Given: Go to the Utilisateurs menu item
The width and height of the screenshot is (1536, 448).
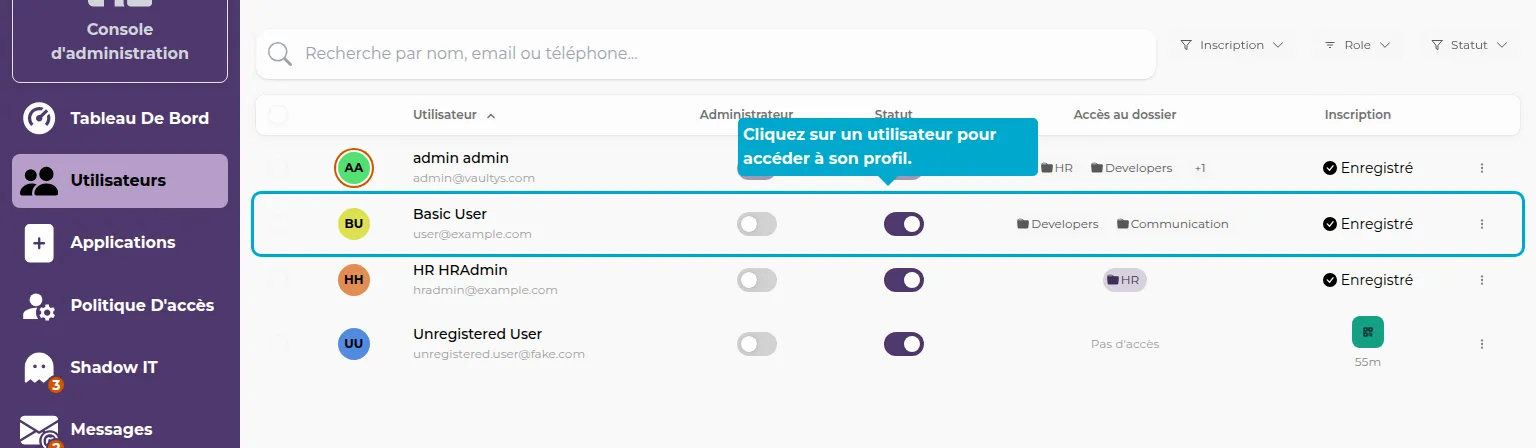Looking at the screenshot, I should (x=119, y=181).
